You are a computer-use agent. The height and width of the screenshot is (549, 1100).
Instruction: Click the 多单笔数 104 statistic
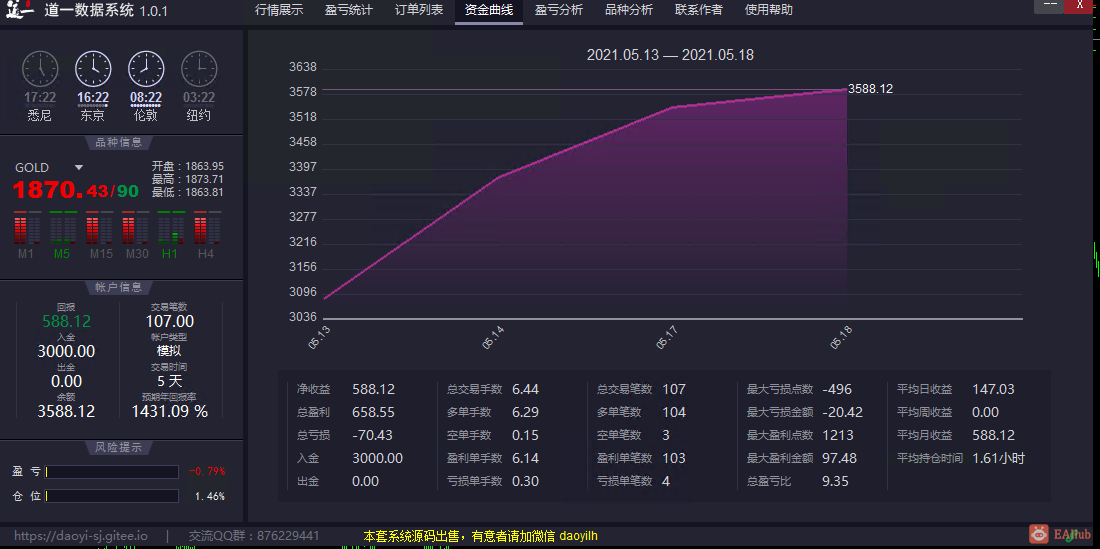pyautogui.click(x=641, y=412)
